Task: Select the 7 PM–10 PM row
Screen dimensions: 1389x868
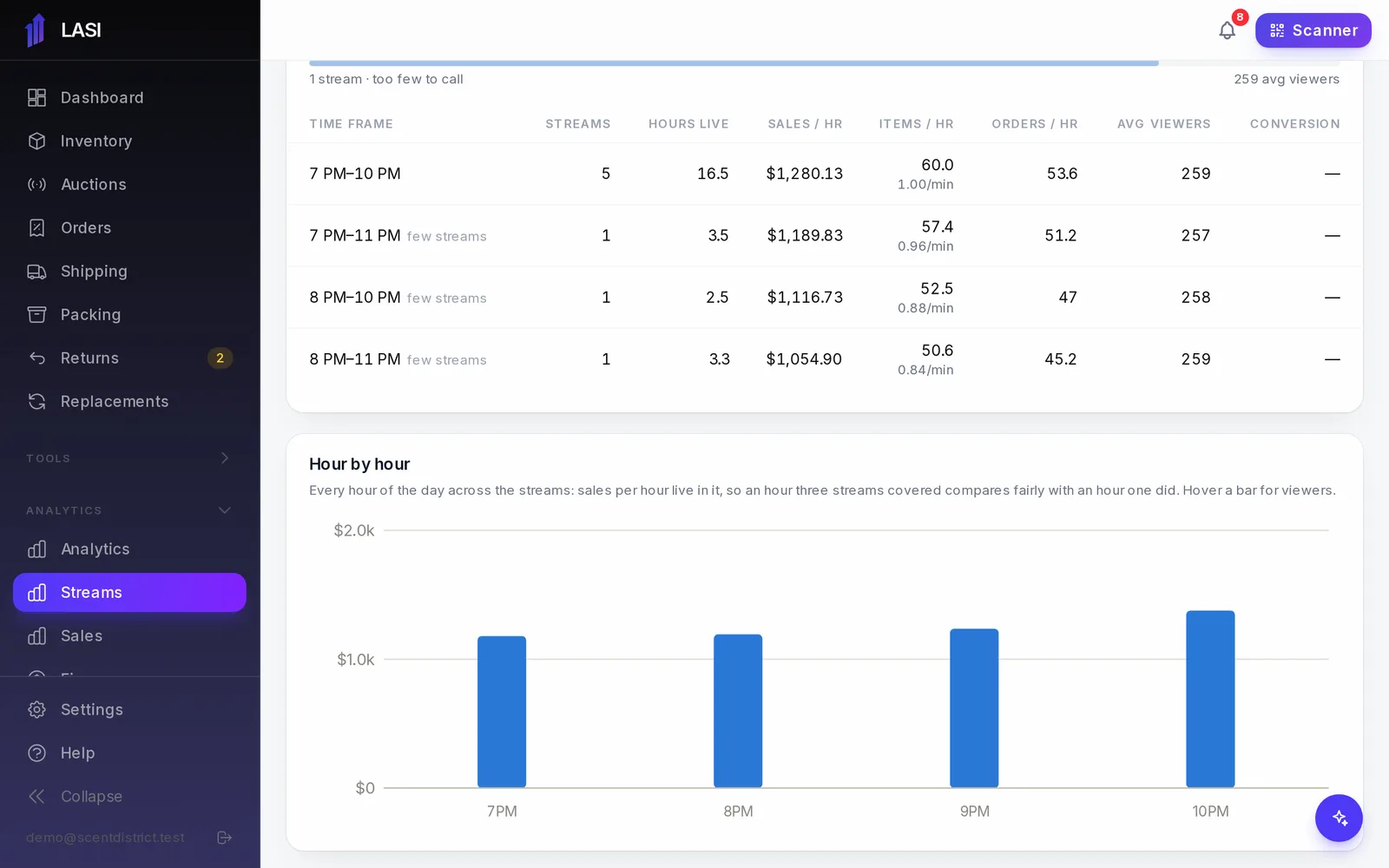Action: tap(825, 174)
